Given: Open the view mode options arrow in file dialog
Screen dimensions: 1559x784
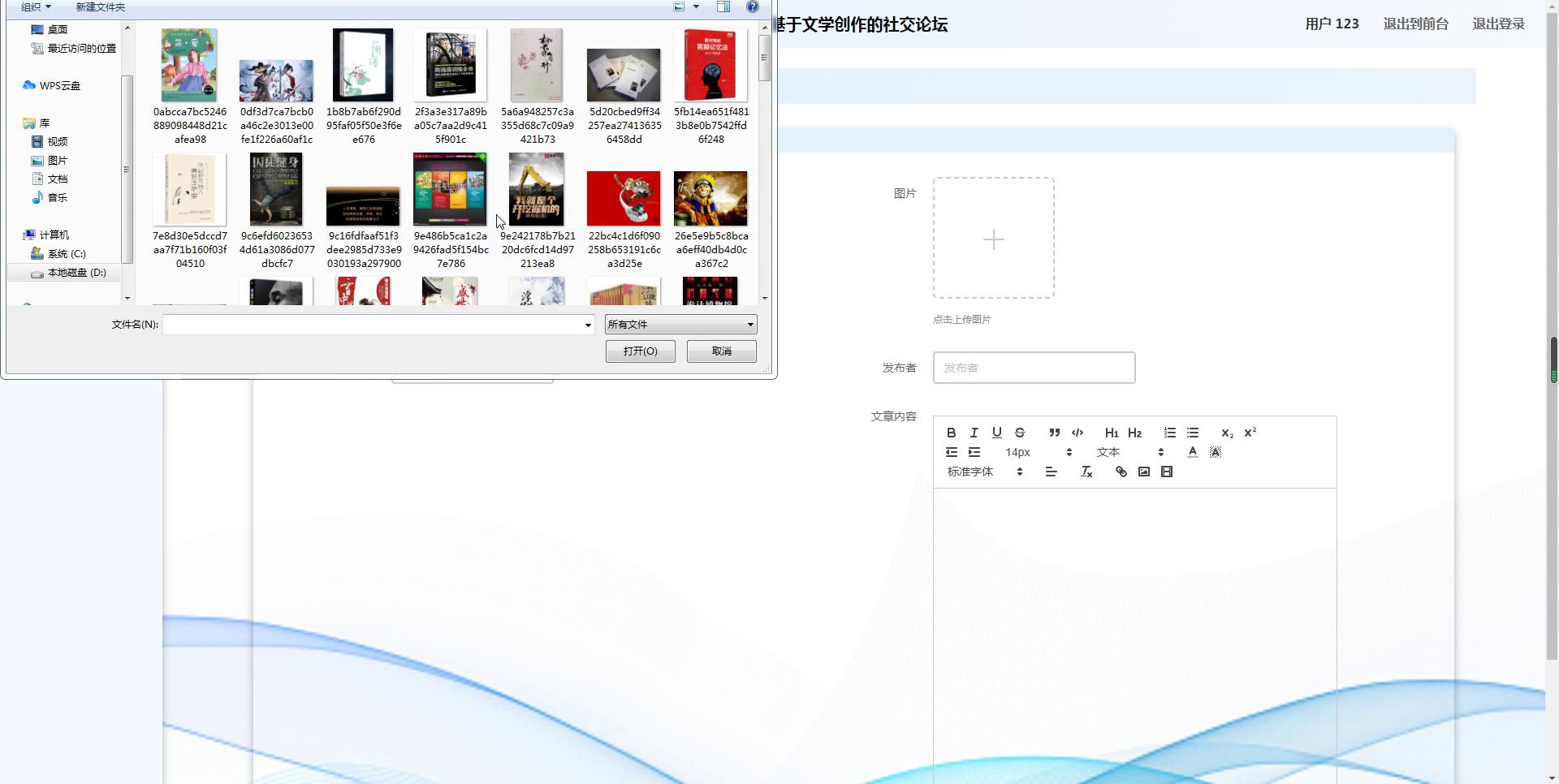Looking at the screenshot, I should pos(696,6).
